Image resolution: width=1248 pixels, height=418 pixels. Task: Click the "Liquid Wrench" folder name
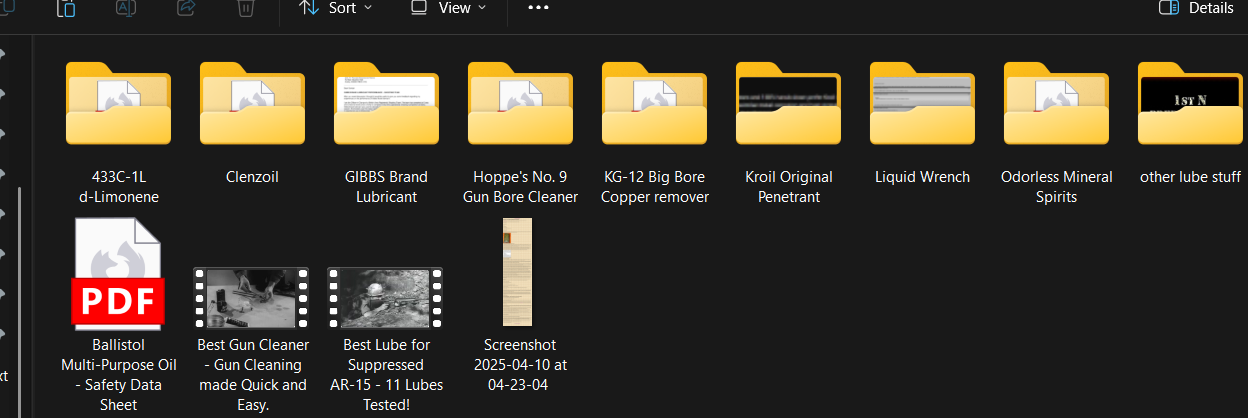coord(922,177)
